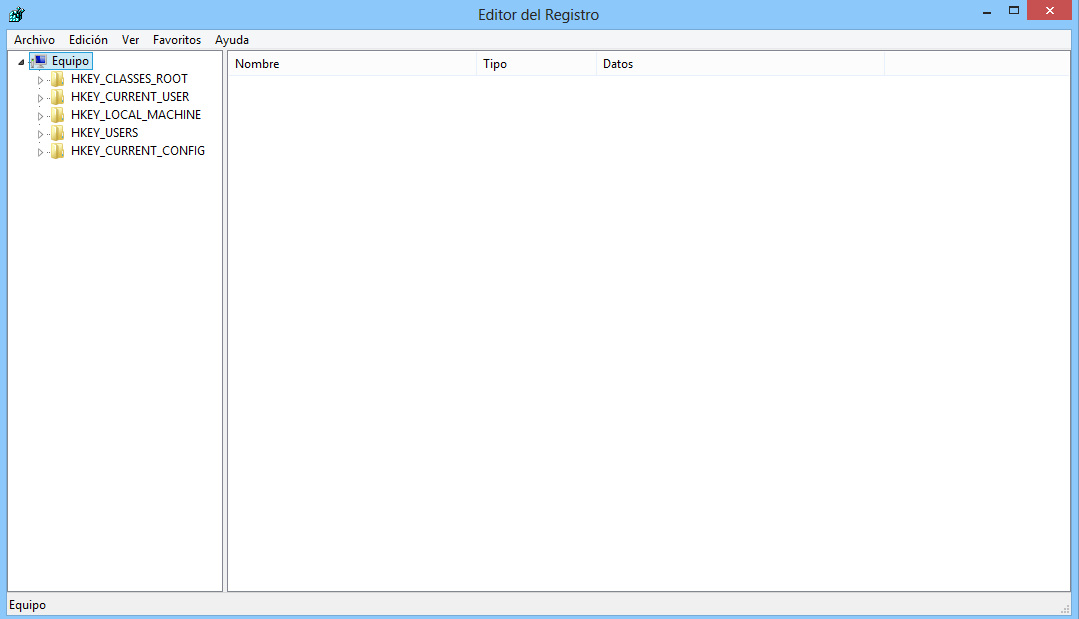Expand the HKEY_CLASSES_ROOT key

(40, 80)
